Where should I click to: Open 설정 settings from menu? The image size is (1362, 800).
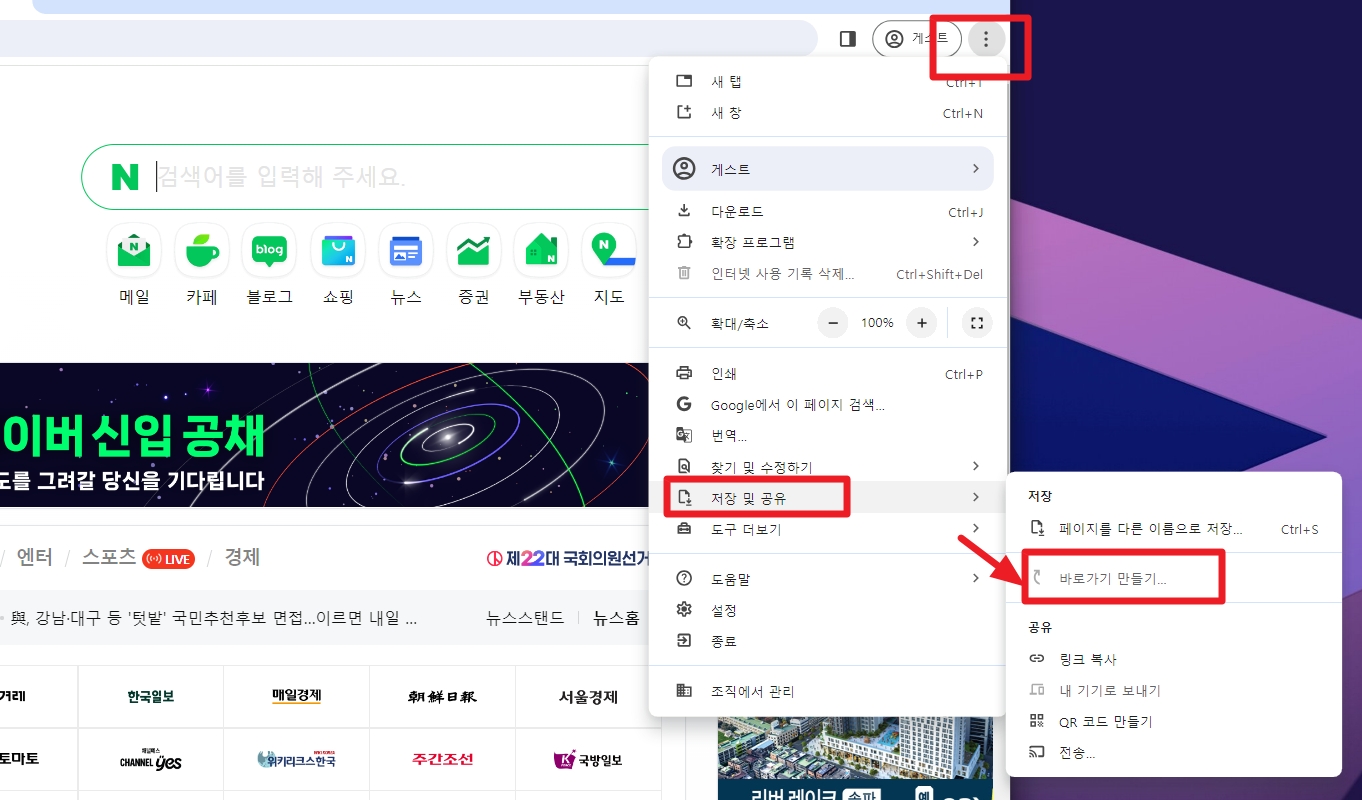coord(827,610)
